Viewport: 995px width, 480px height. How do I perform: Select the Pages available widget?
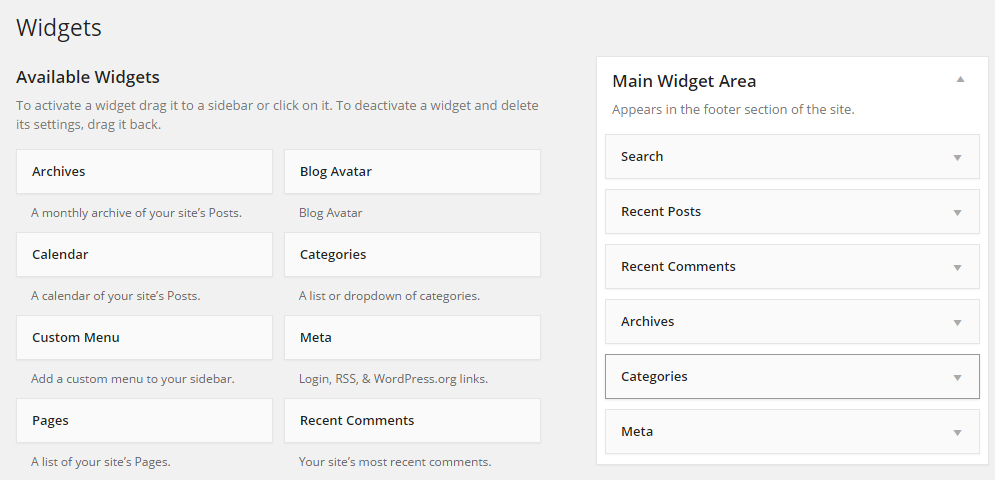[x=144, y=421]
